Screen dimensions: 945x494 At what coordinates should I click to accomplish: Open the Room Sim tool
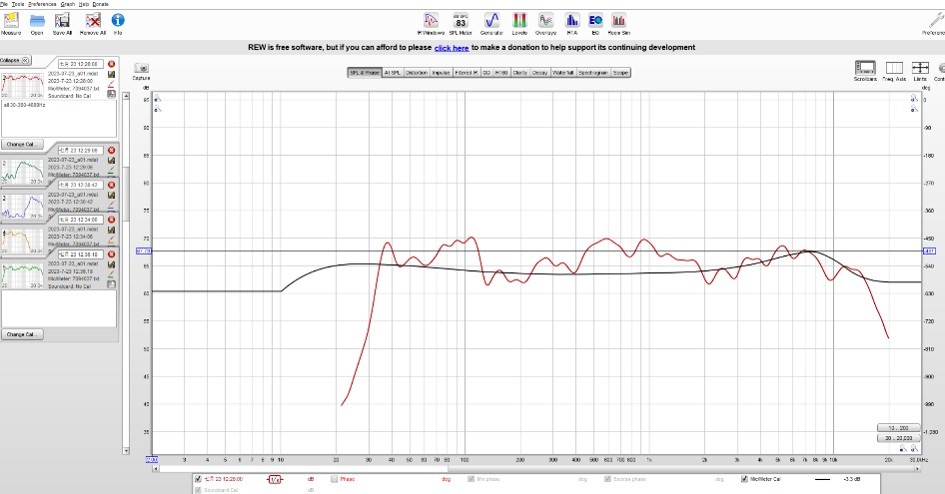[x=618, y=24]
